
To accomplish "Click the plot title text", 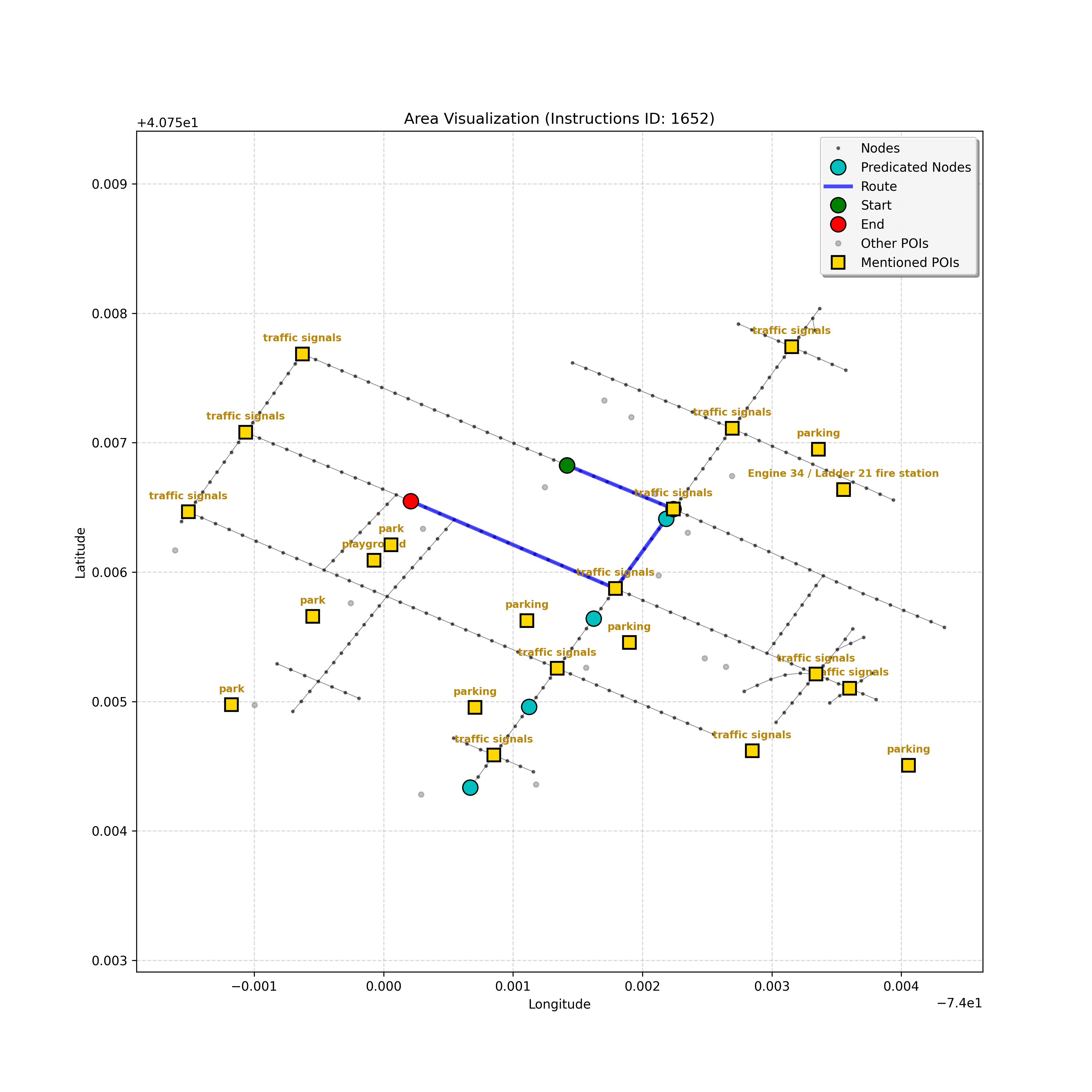I will pyautogui.click(x=559, y=119).
